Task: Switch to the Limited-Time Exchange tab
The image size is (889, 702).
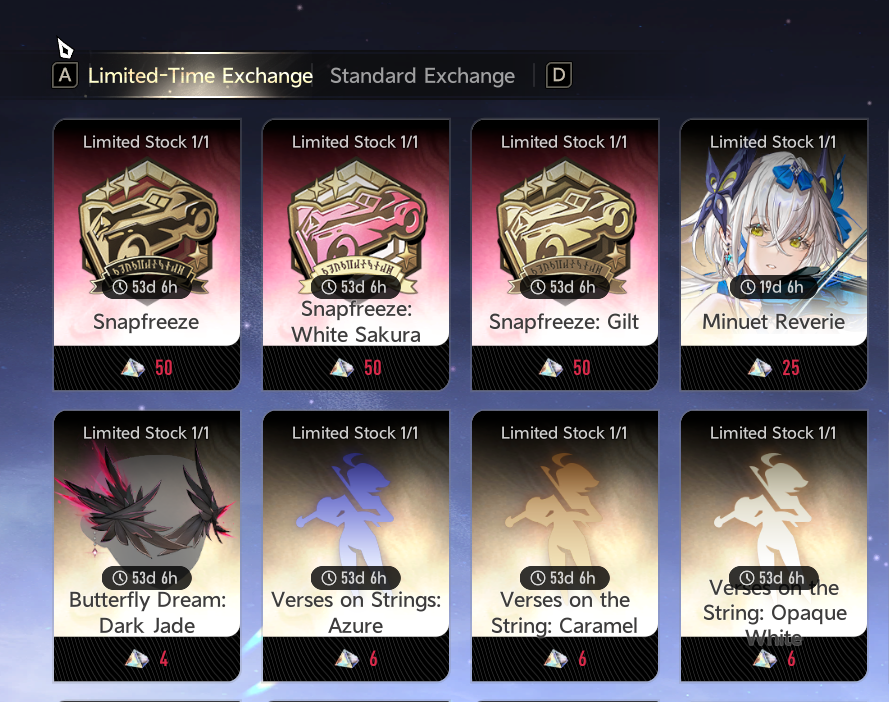Action: [200, 75]
